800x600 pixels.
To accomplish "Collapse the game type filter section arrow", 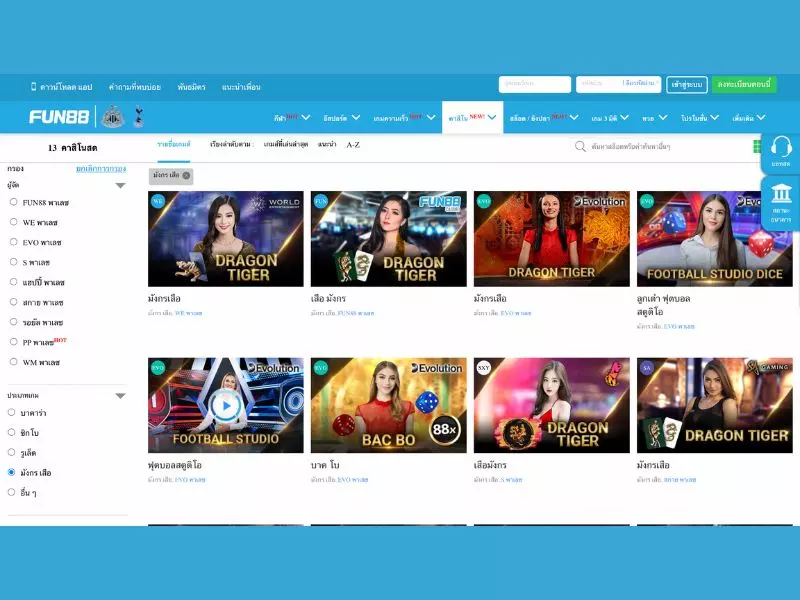I will [x=120, y=396].
